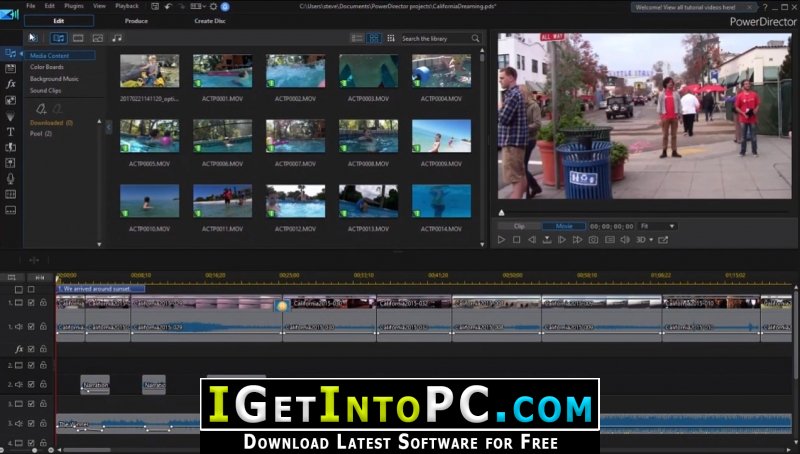
Task: Select Clip preview mode
Action: tap(519, 226)
